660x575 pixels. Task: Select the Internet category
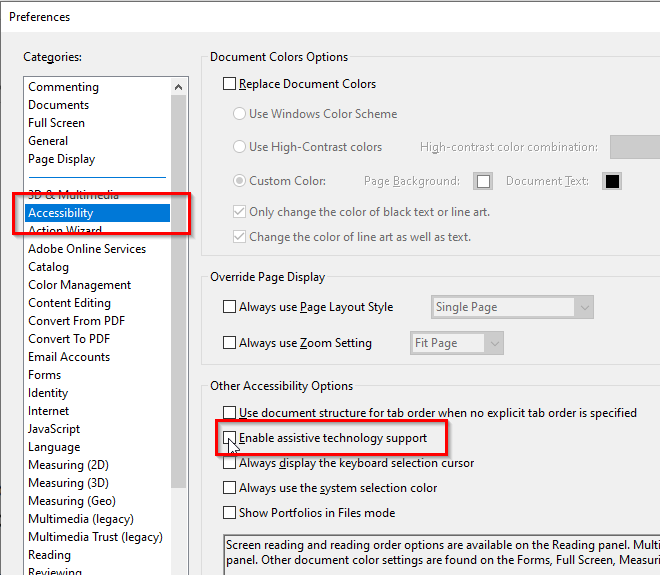click(x=48, y=411)
